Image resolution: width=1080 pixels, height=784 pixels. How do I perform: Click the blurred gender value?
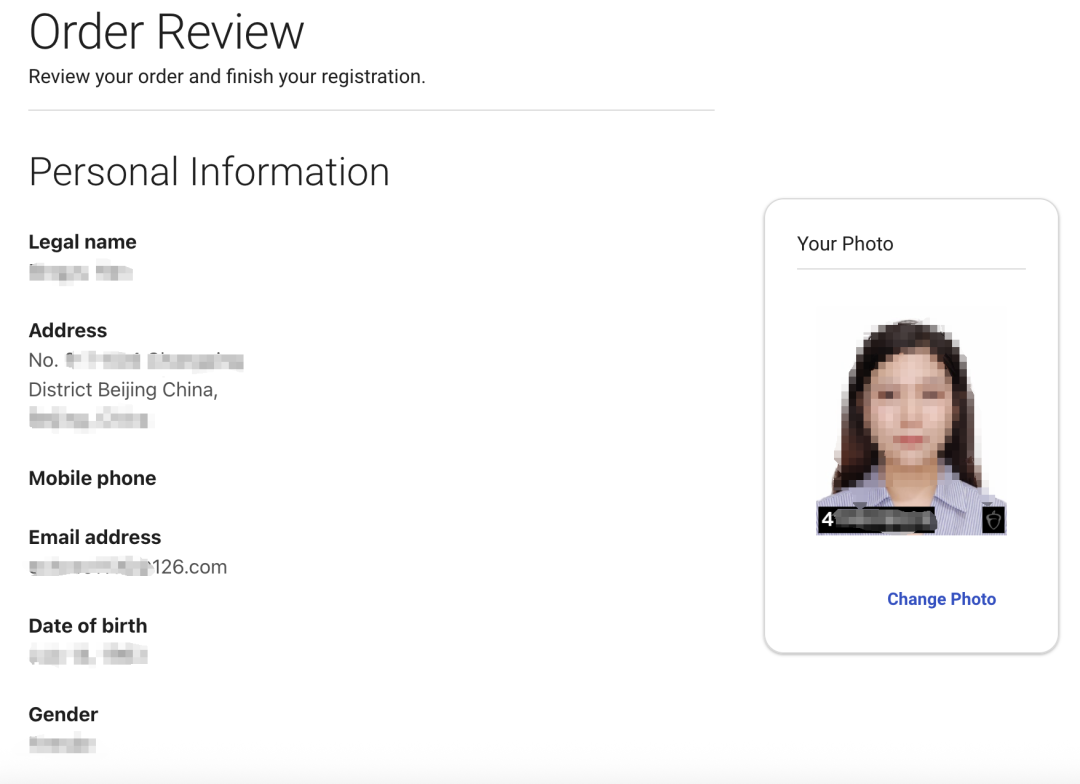tap(62, 744)
